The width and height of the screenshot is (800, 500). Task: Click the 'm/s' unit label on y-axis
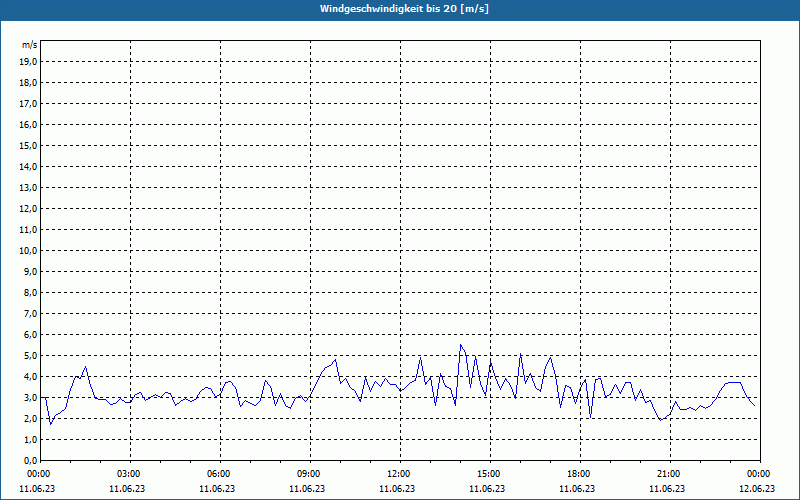[30, 45]
